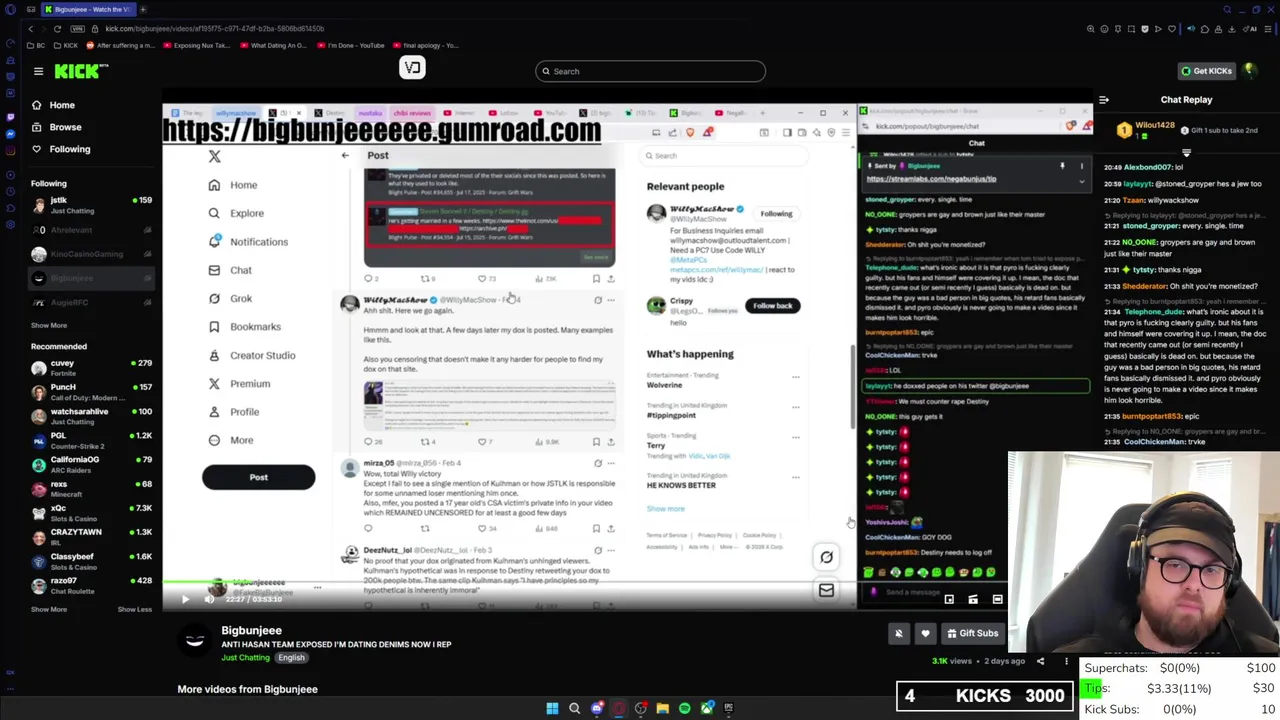This screenshot has height=720, width=1280.
Task: Share this video
Action: (x=1040, y=661)
